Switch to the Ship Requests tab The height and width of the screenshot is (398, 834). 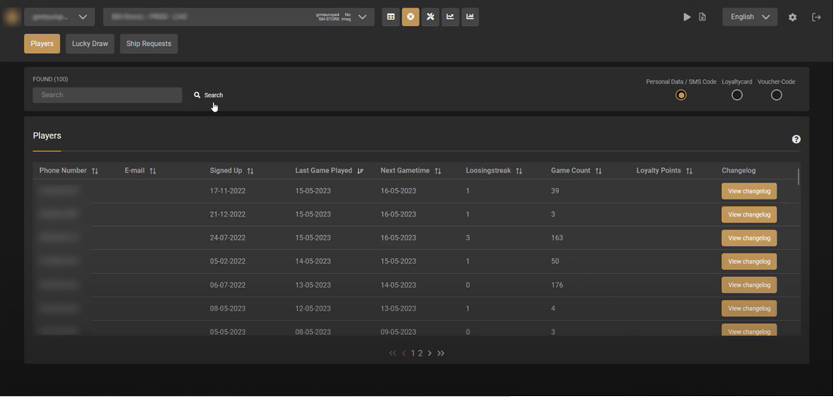coord(149,44)
